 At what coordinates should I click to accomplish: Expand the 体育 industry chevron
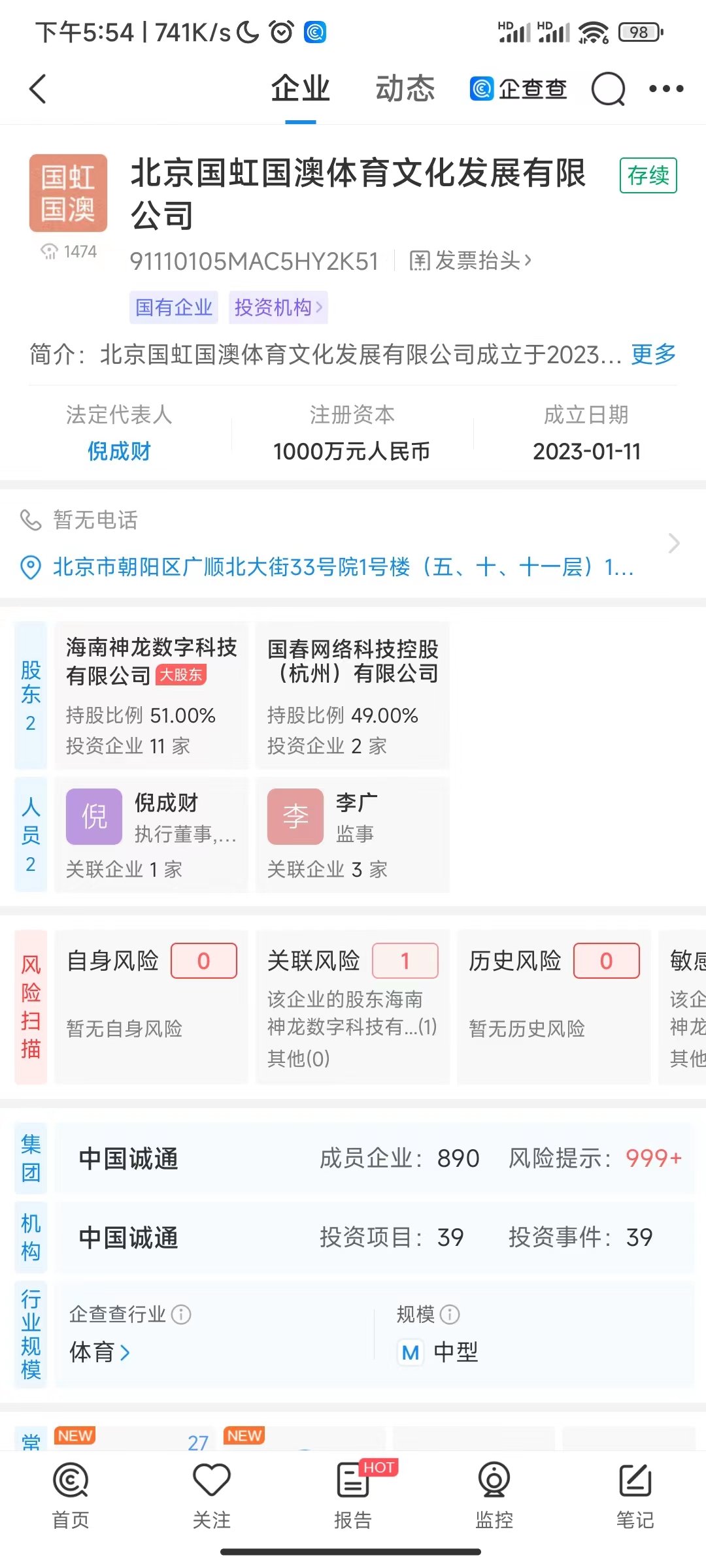tap(125, 1352)
